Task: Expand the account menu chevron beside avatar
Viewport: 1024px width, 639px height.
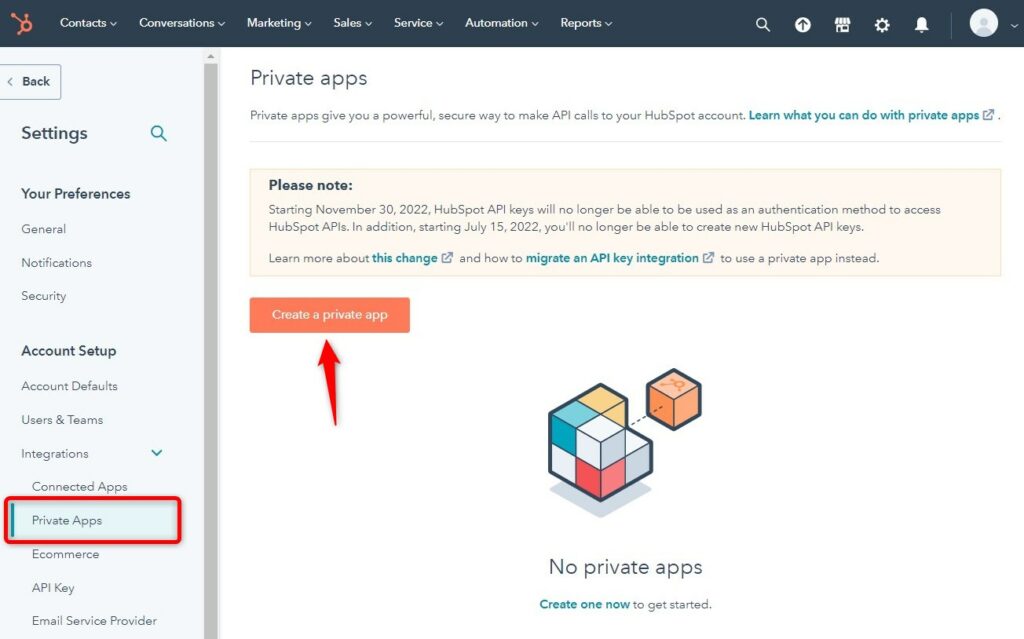Action: 1014,25
